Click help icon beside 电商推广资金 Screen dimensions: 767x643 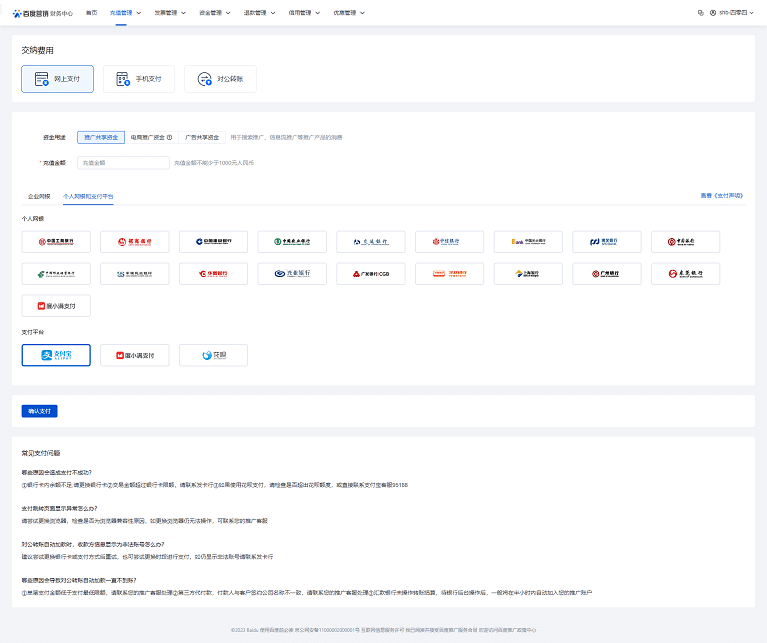click(170, 137)
